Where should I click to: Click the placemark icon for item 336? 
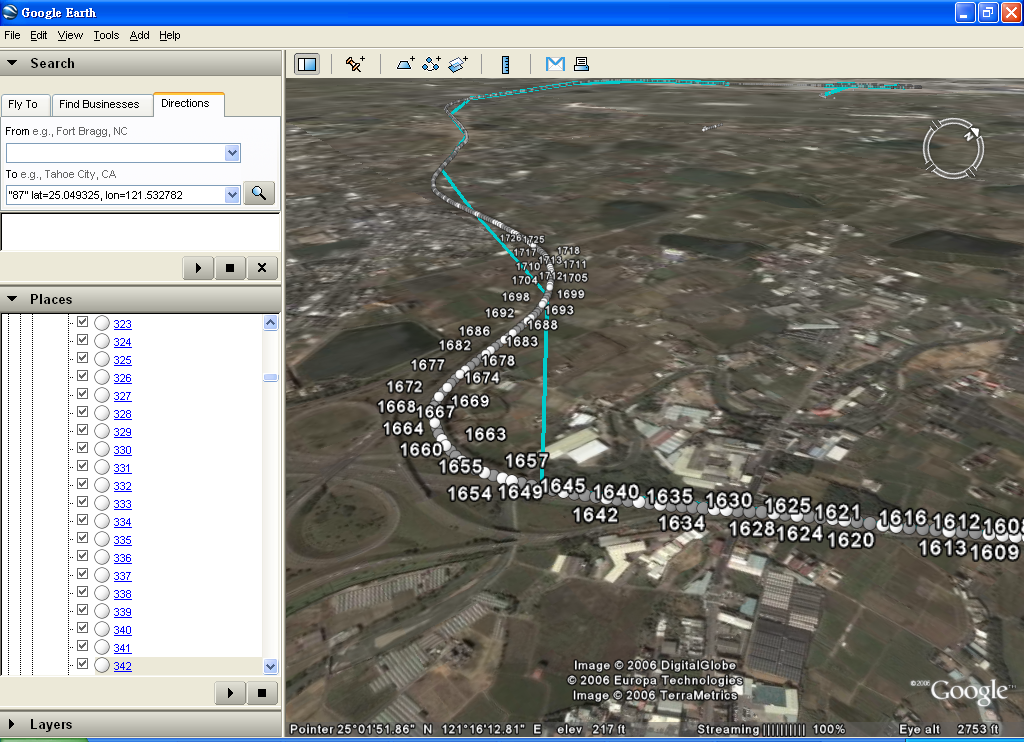(102, 558)
